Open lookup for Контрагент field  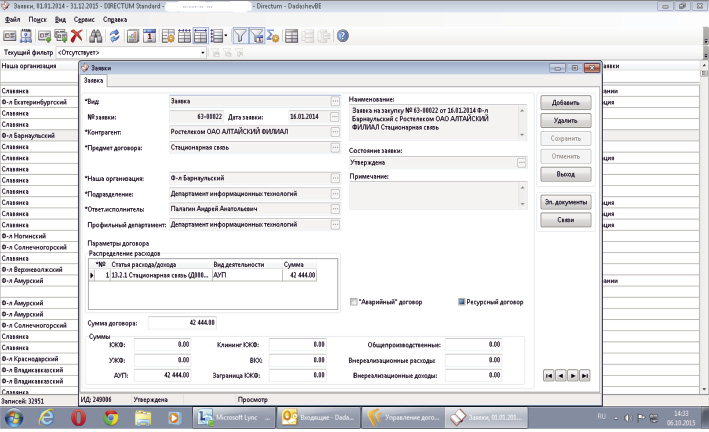(335, 132)
